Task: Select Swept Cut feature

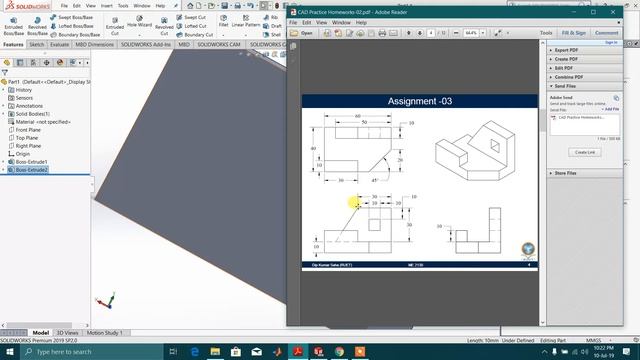Action: pyautogui.click(x=191, y=17)
